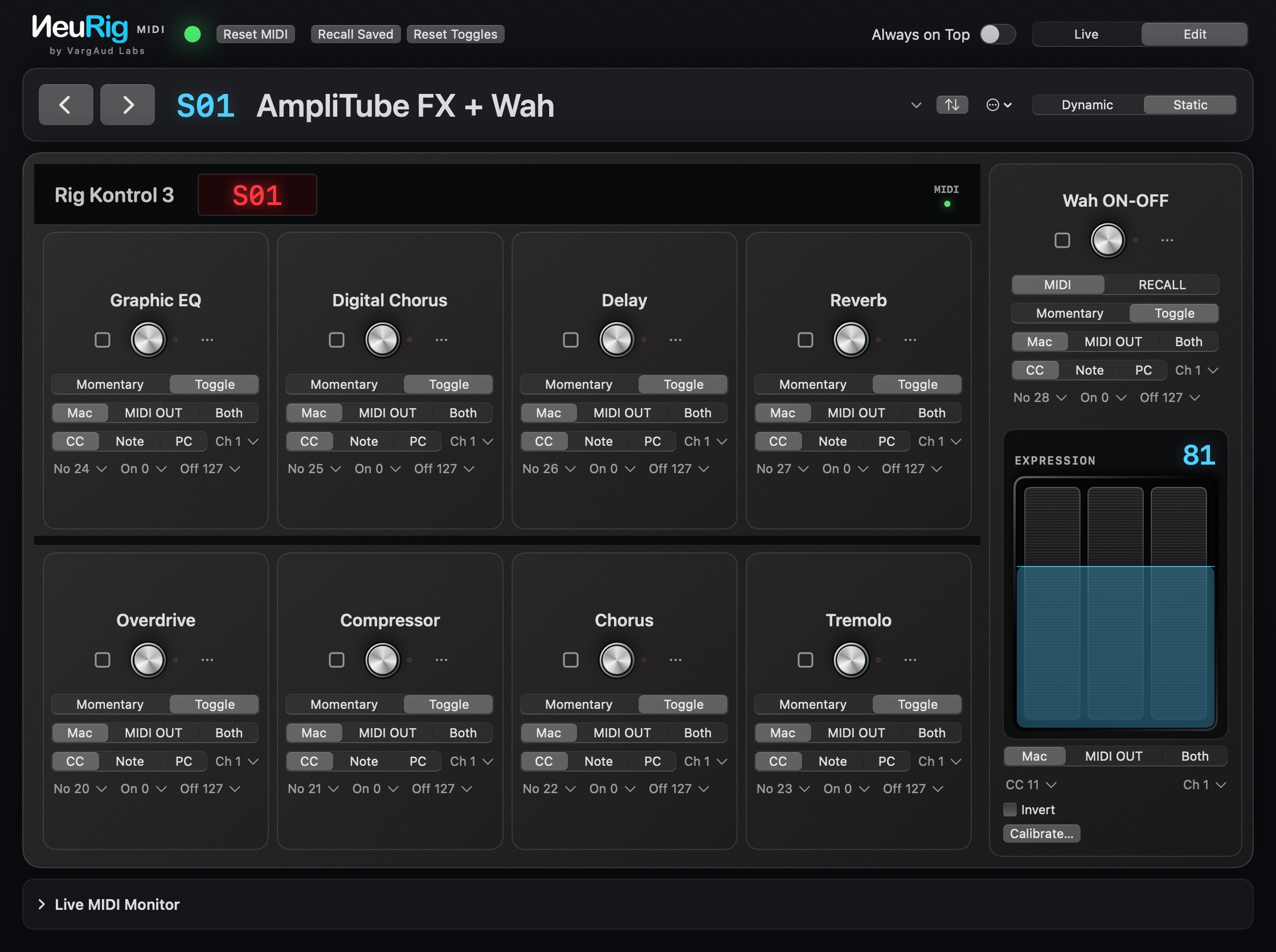This screenshot has width=1276, height=952.
Task: Go to the next preset with right arrow
Action: [128, 105]
